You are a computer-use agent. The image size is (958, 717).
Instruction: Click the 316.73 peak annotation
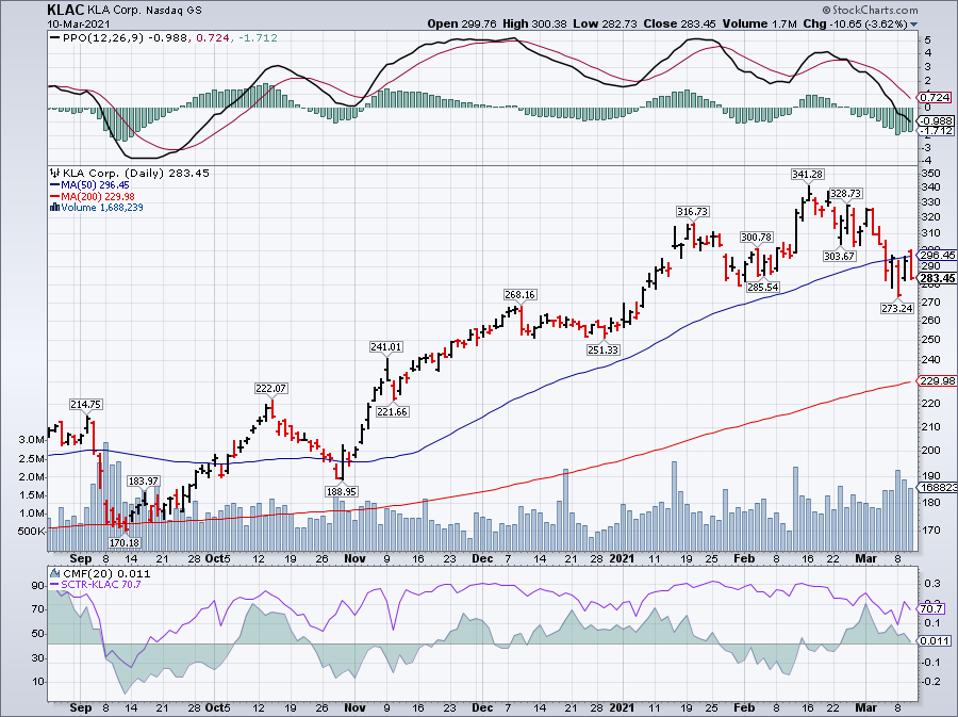pyautogui.click(x=692, y=211)
